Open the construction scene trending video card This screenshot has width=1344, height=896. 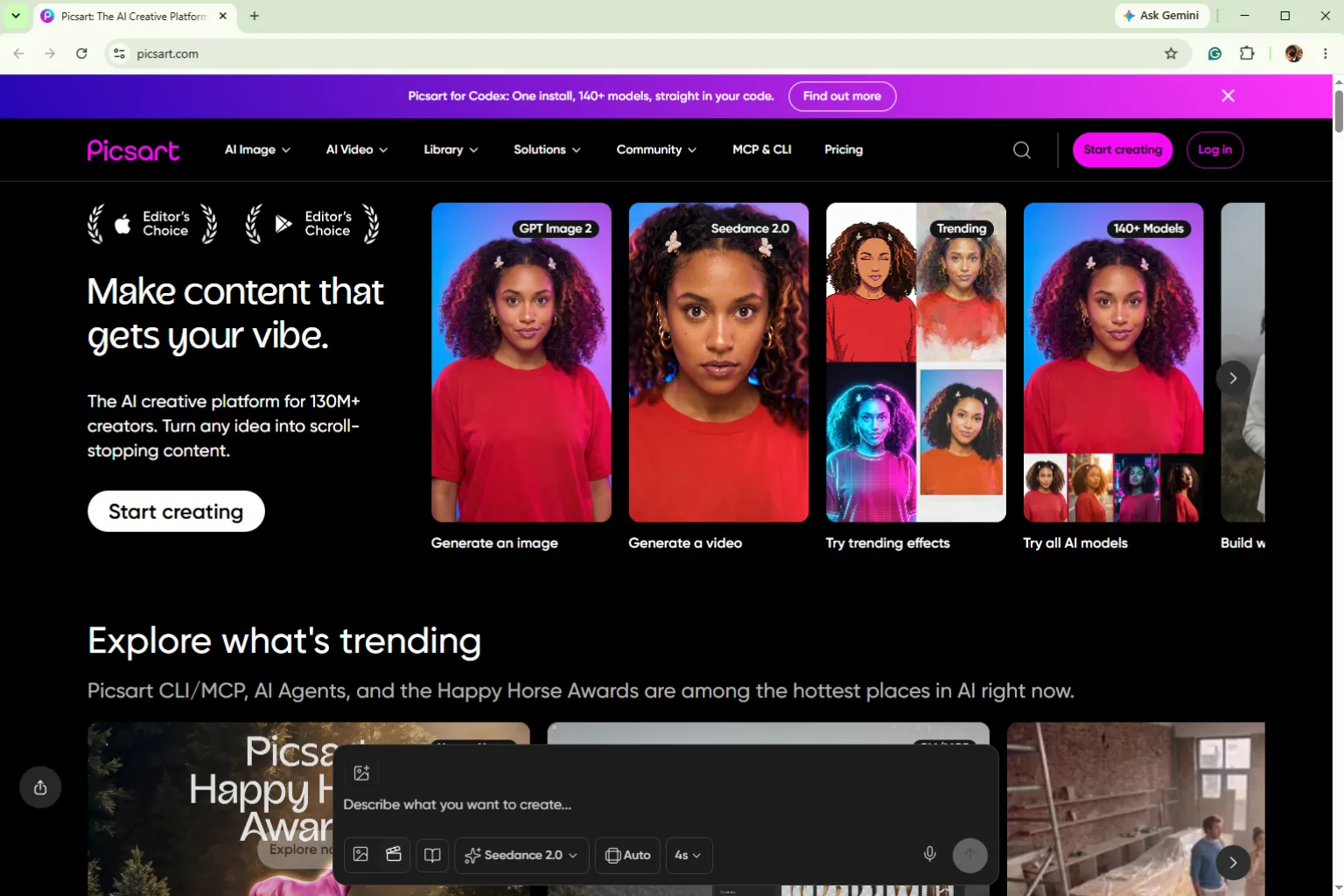point(1136,808)
